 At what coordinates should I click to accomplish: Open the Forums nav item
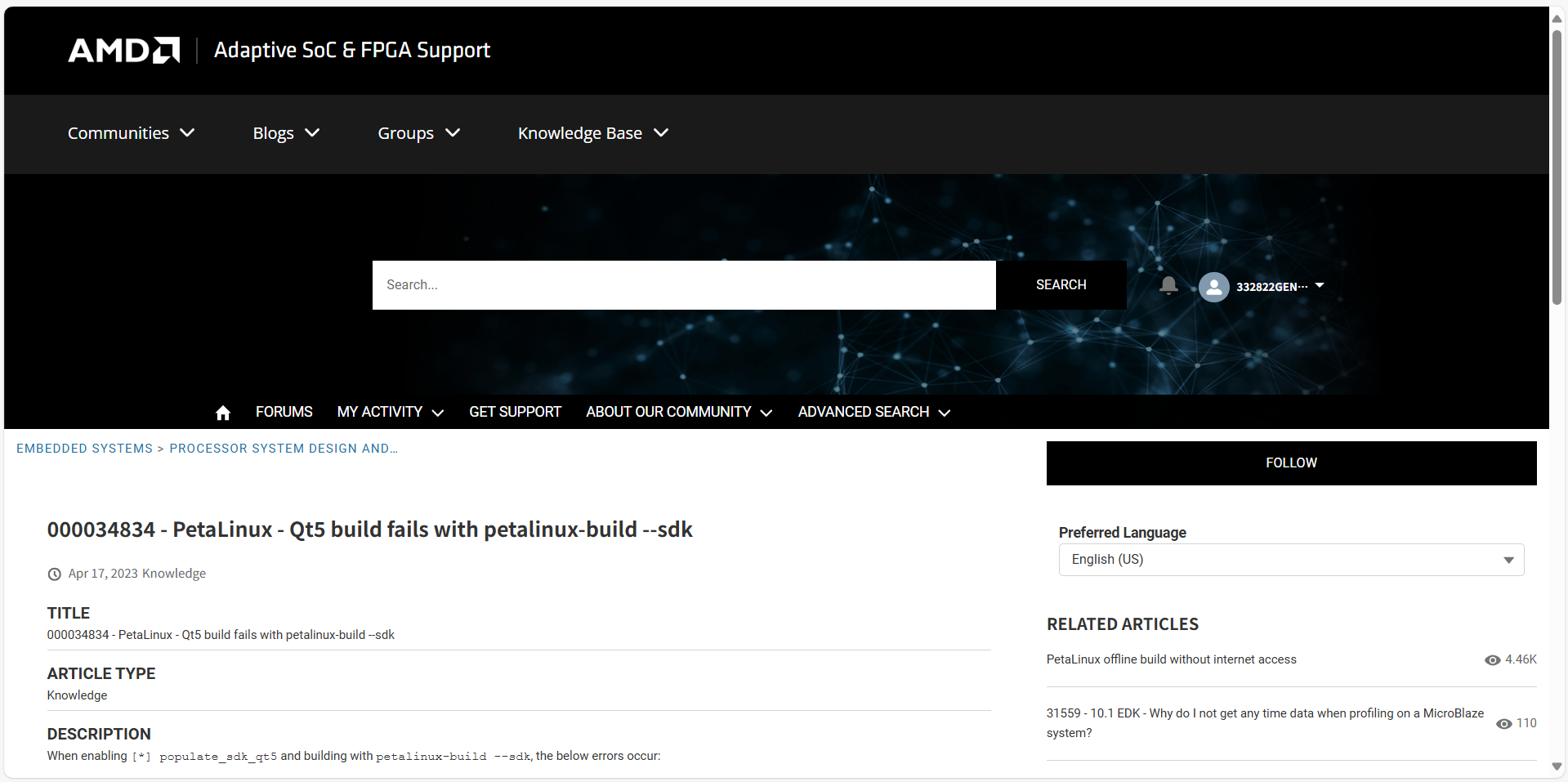point(284,412)
